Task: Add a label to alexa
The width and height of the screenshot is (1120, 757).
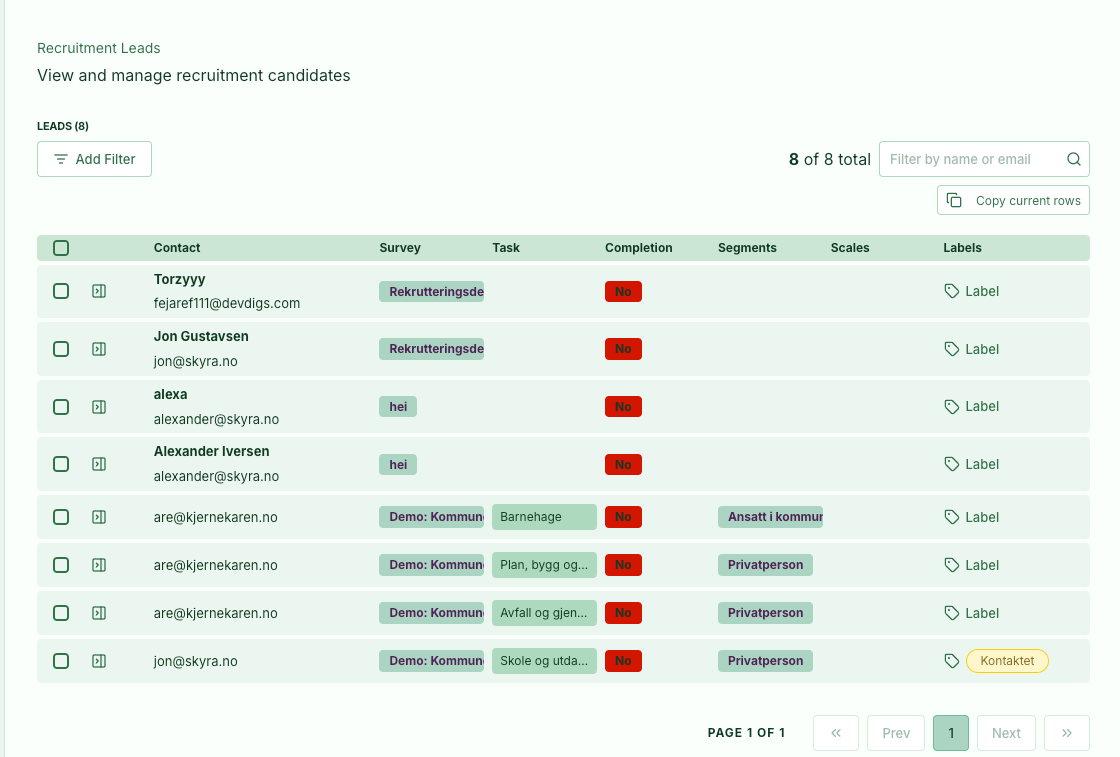Action: pos(971,406)
